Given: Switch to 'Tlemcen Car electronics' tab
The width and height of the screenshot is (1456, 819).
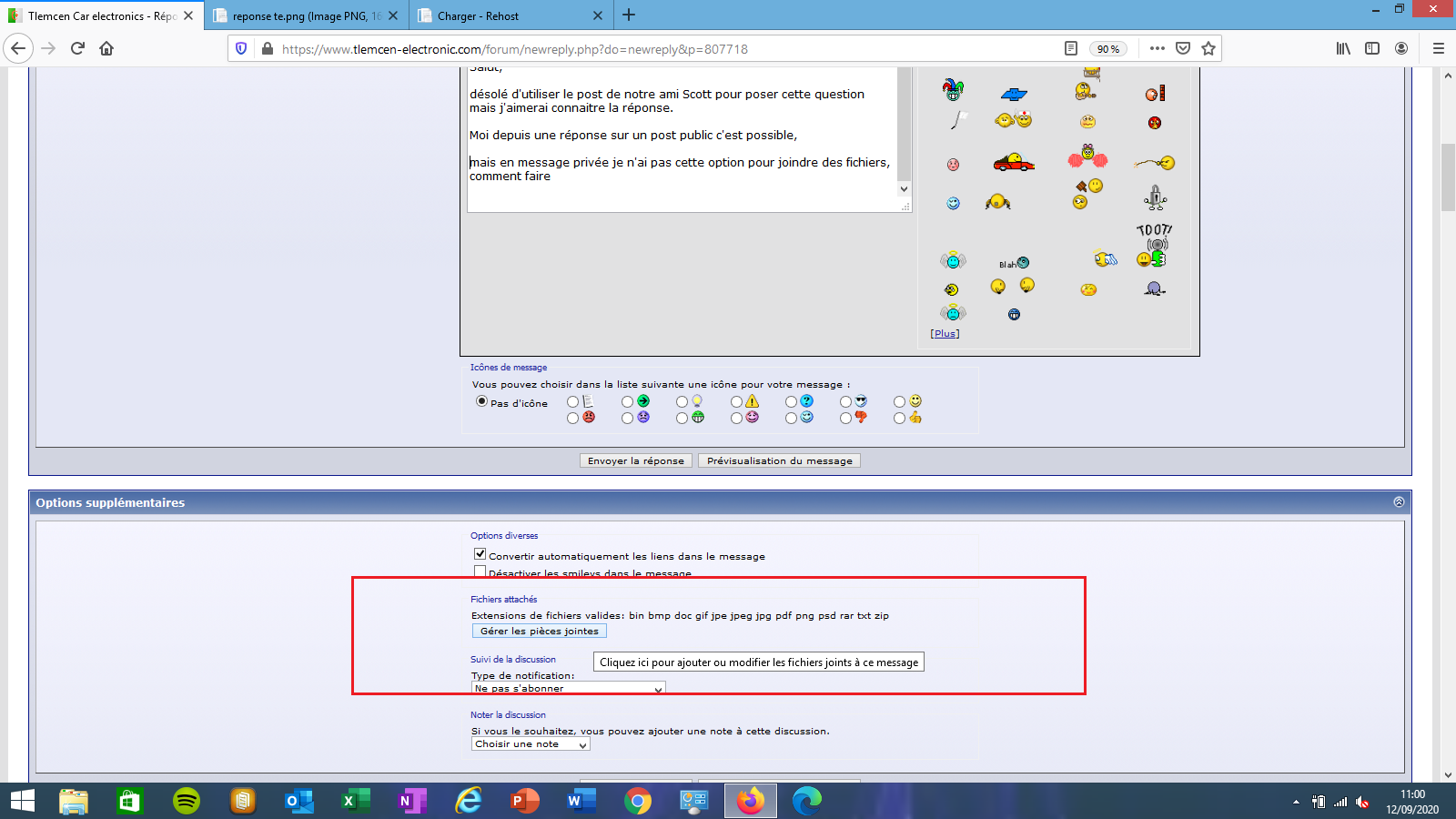Looking at the screenshot, I should click(x=102, y=15).
